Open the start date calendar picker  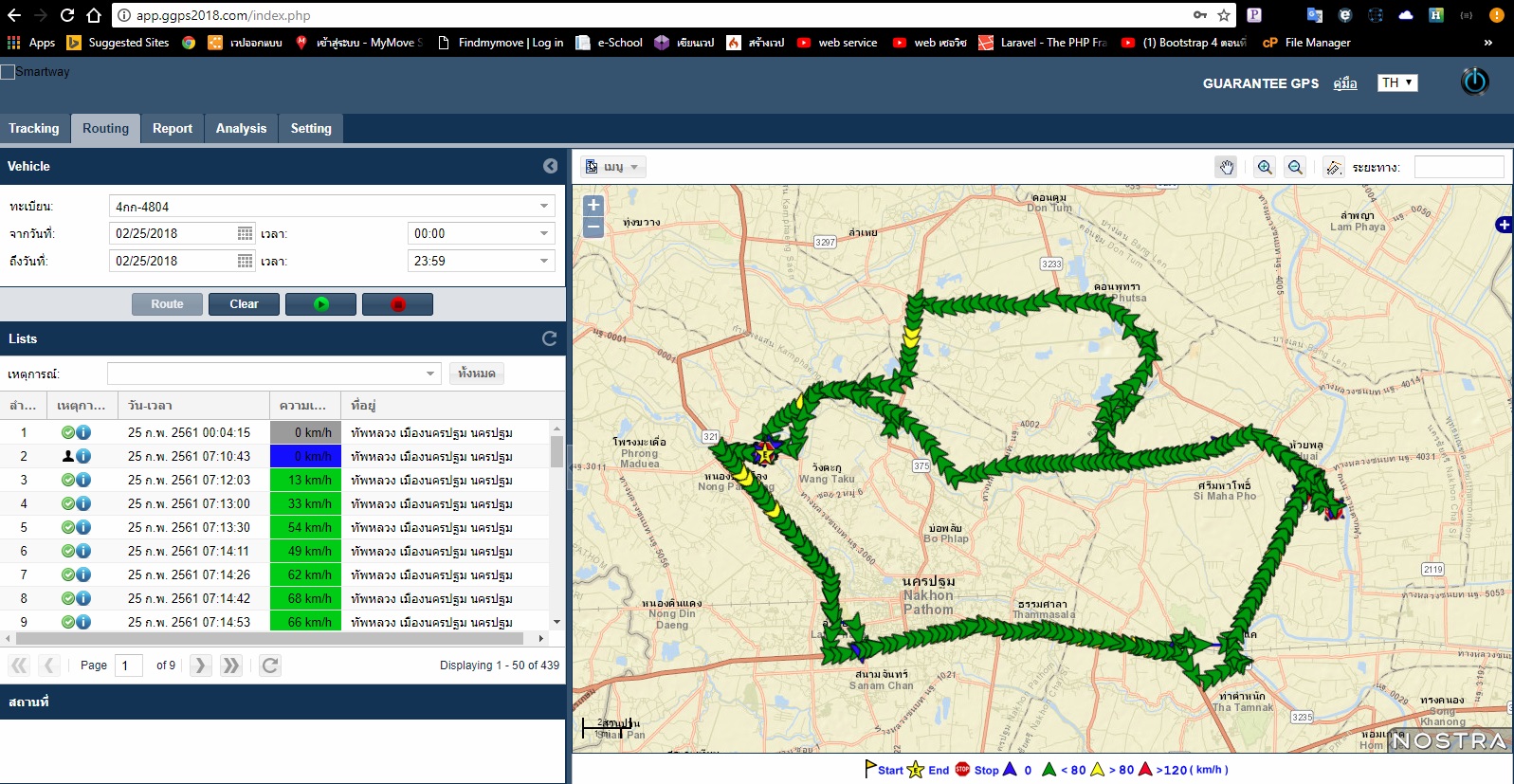pyautogui.click(x=245, y=233)
